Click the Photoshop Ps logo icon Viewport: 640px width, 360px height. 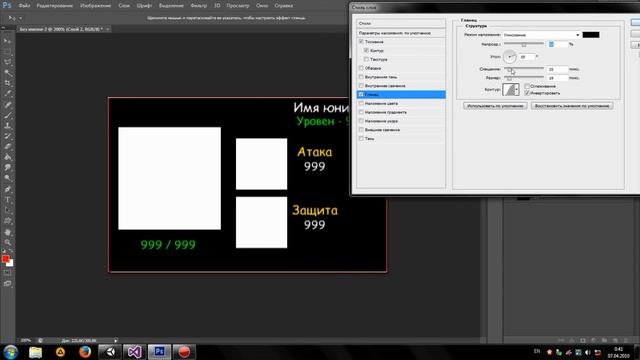click(x=7, y=5)
